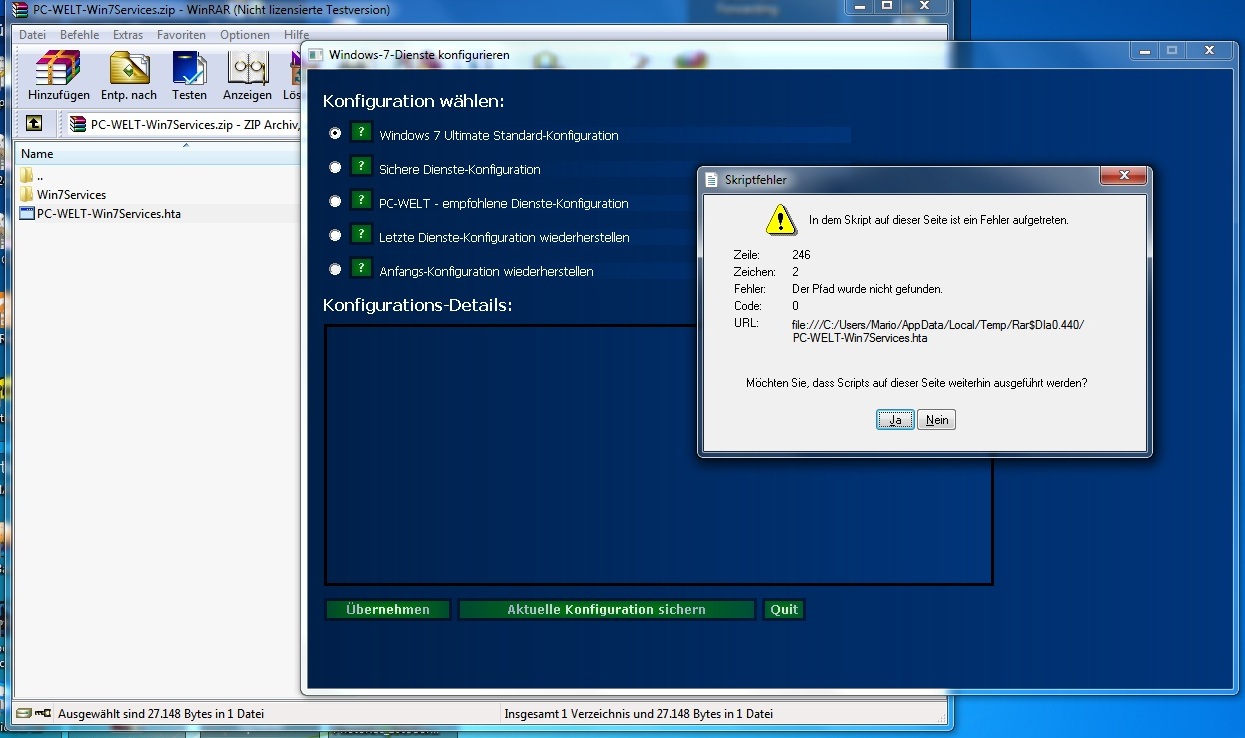The width and height of the screenshot is (1245, 738).
Task: Close the Skriptfehler dialog
Action: (1122, 176)
